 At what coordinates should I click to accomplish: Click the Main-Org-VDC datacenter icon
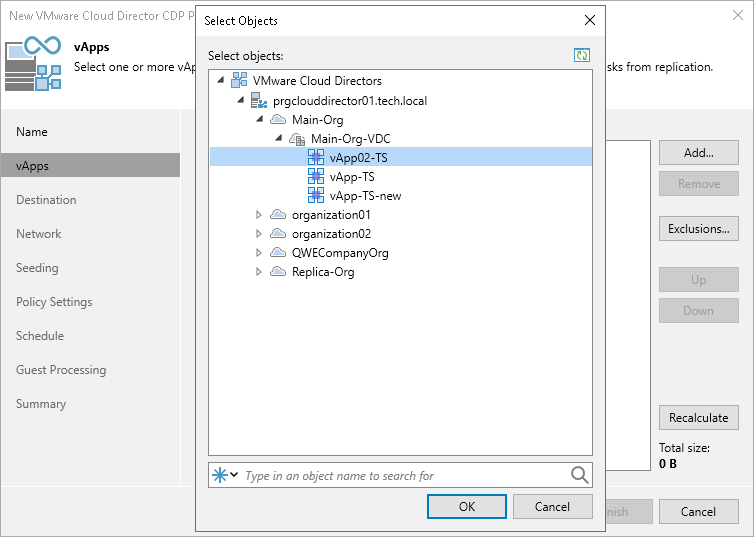coord(297,139)
